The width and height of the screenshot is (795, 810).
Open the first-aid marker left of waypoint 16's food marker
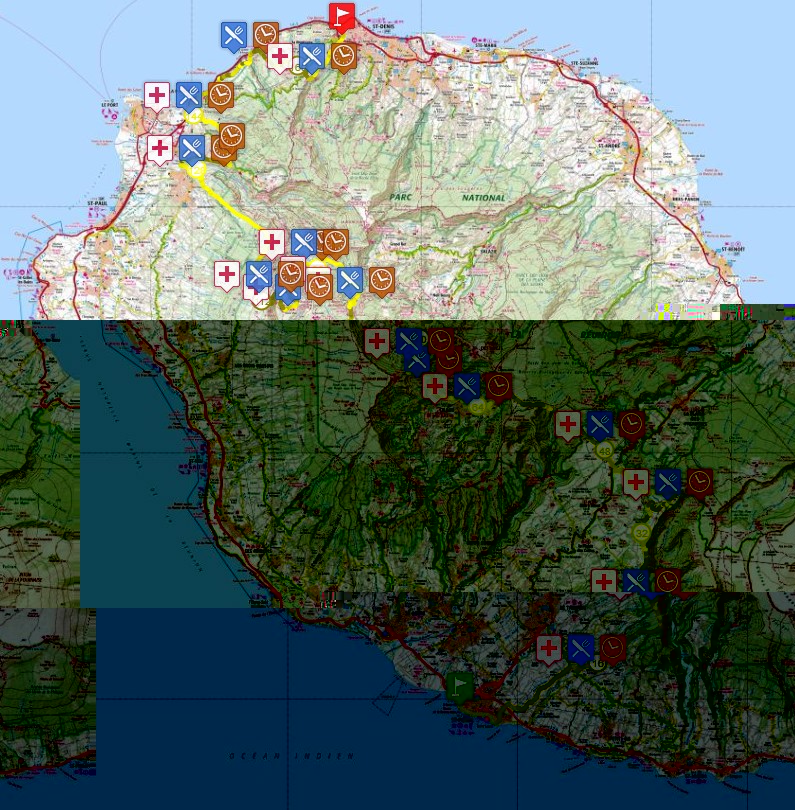[x=549, y=649]
